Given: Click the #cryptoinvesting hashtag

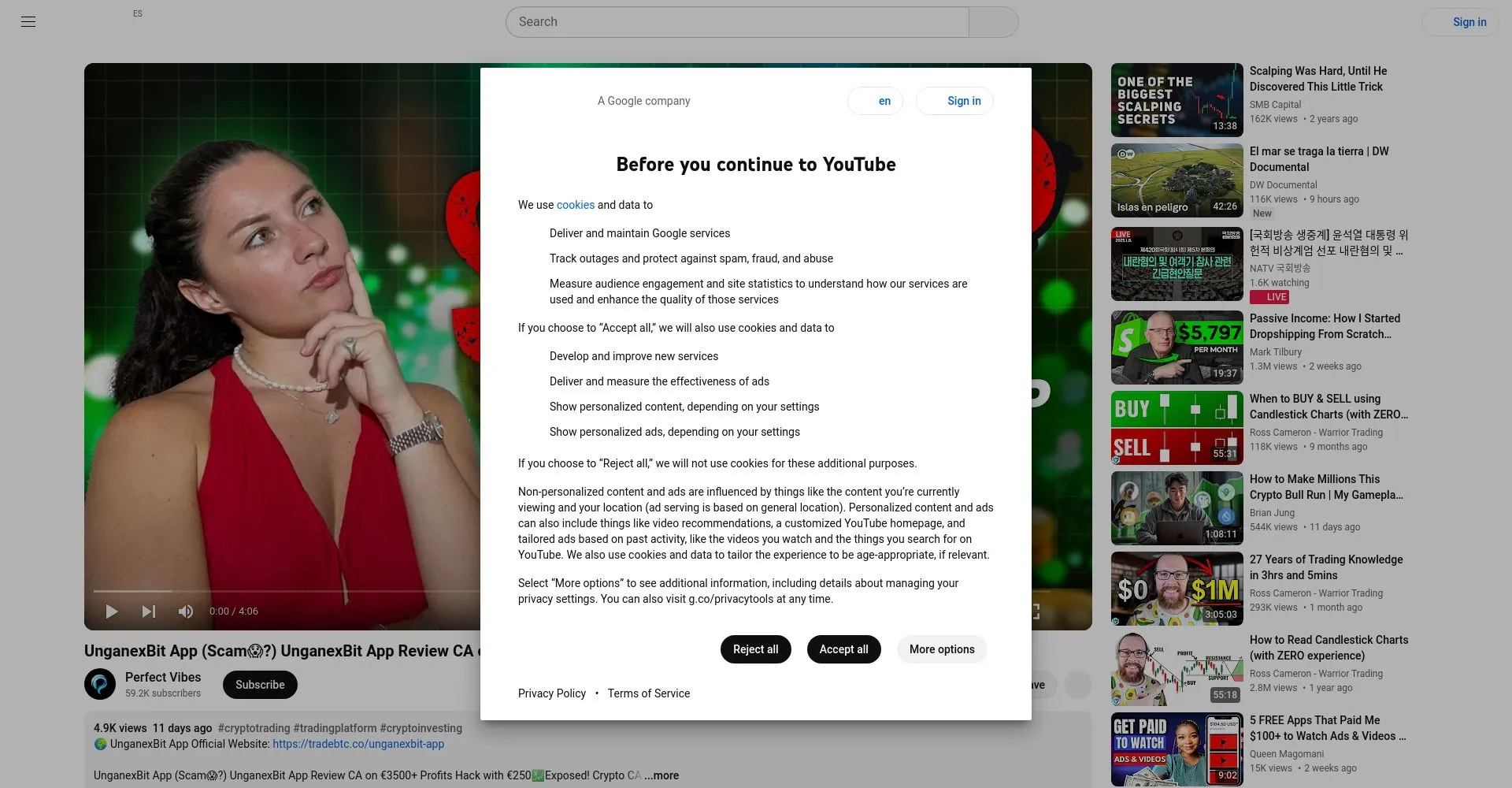Looking at the screenshot, I should pos(421,728).
